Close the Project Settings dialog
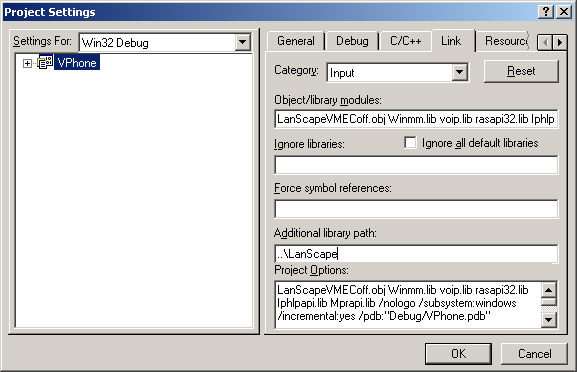The image size is (577, 372). point(564,12)
